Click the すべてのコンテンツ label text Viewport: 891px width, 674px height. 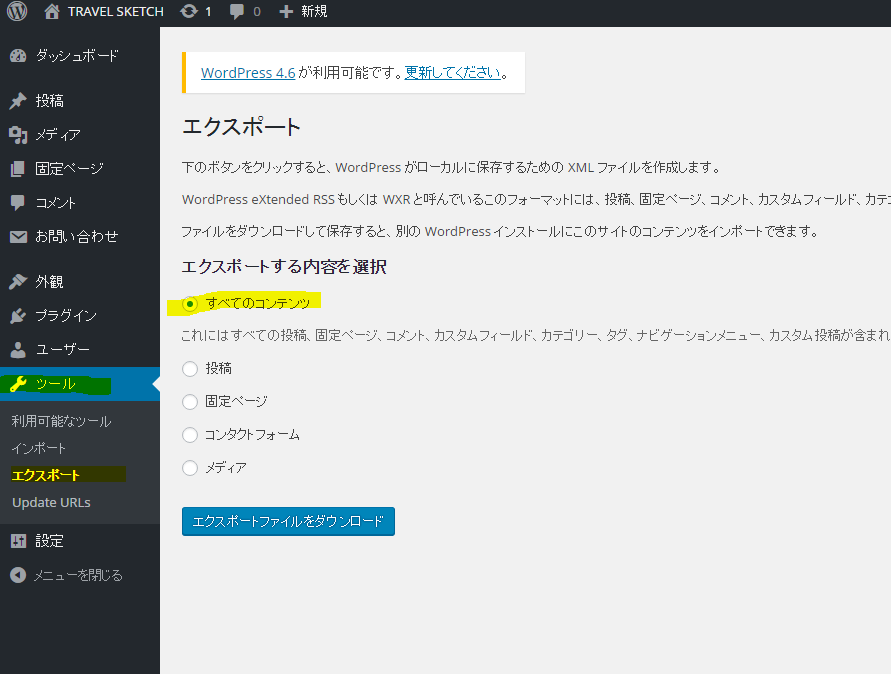coord(258,303)
